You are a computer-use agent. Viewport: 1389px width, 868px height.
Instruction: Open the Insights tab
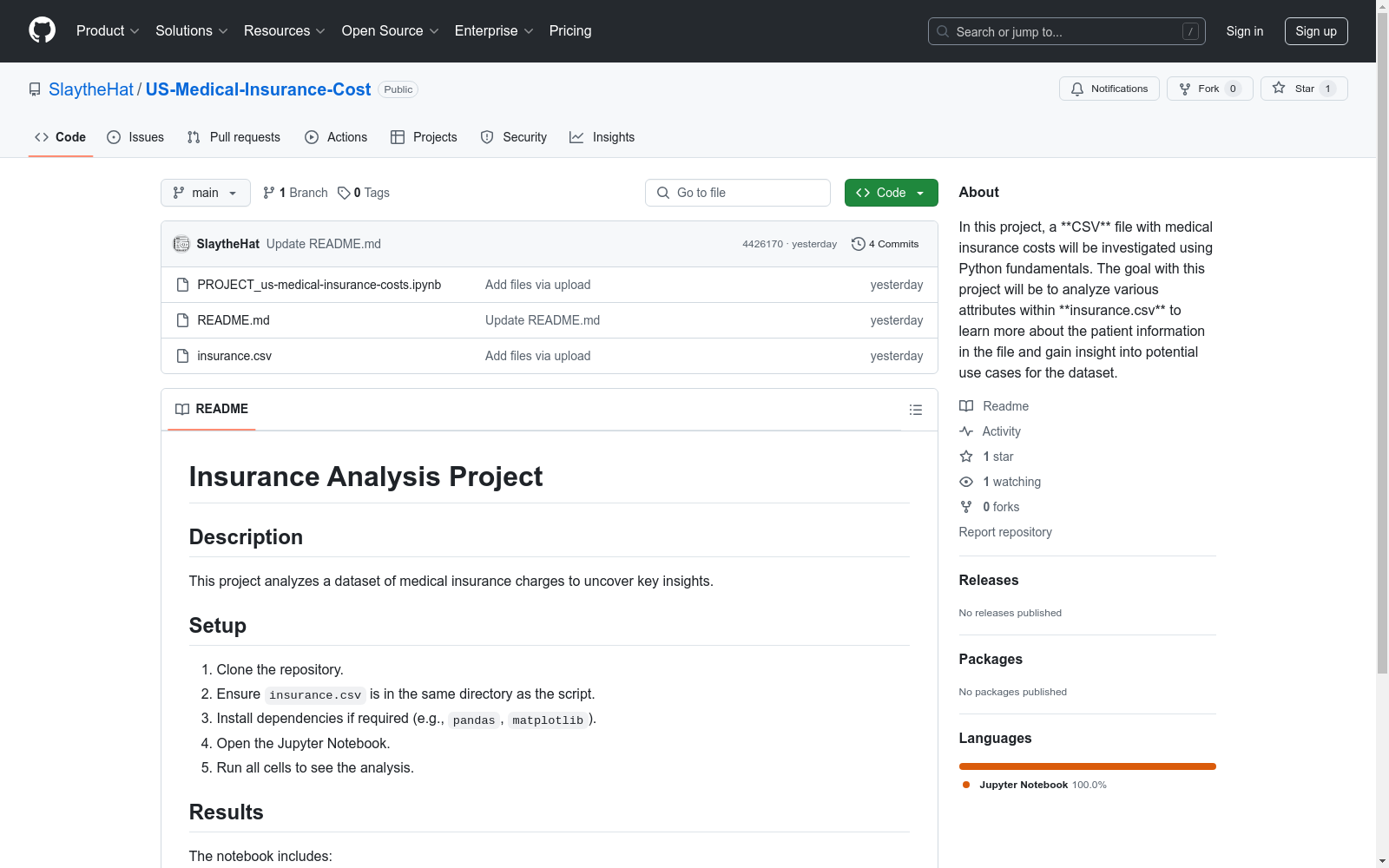602,137
